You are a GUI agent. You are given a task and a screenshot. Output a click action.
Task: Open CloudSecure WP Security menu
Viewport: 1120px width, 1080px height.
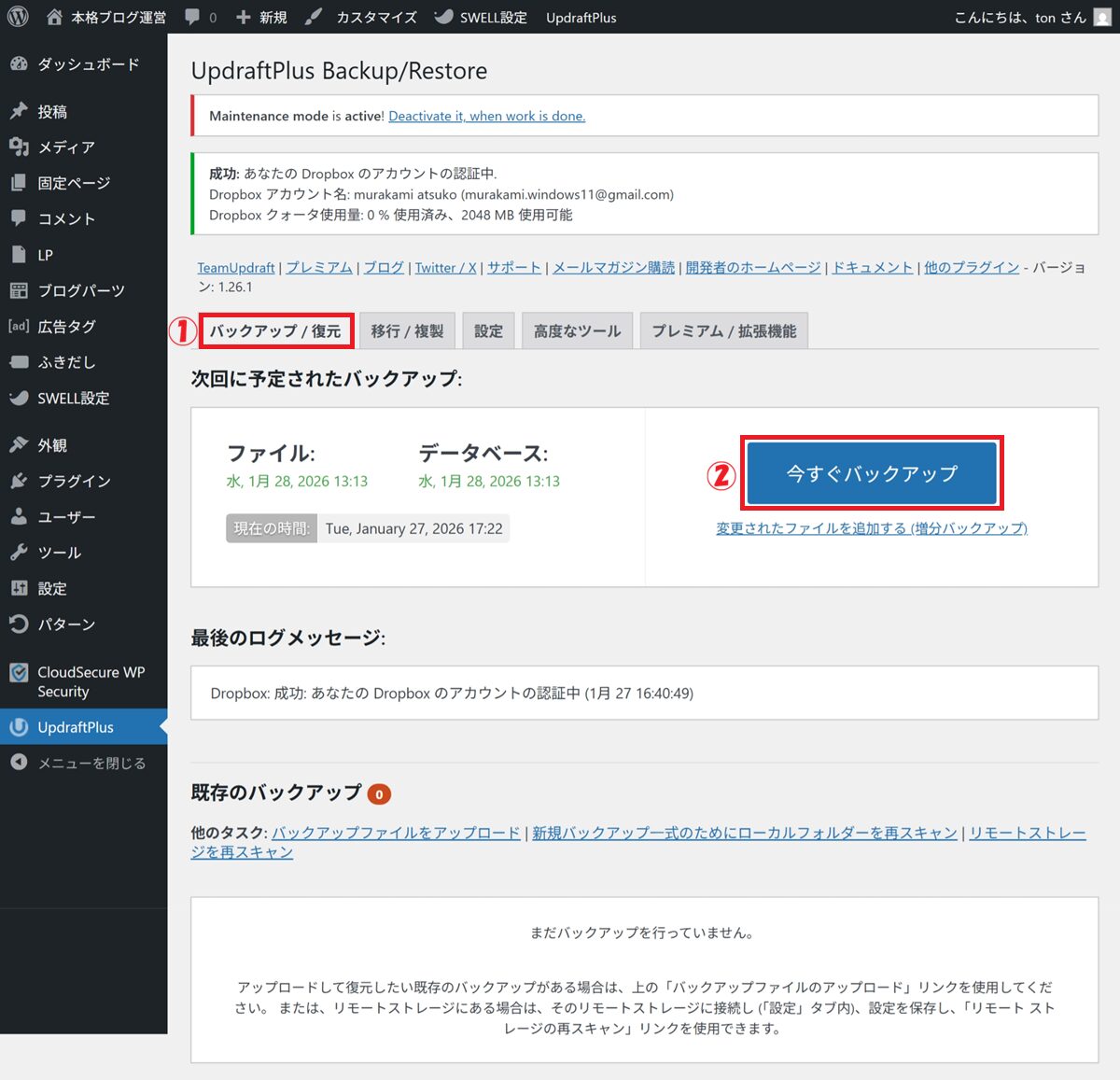click(x=90, y=681)
